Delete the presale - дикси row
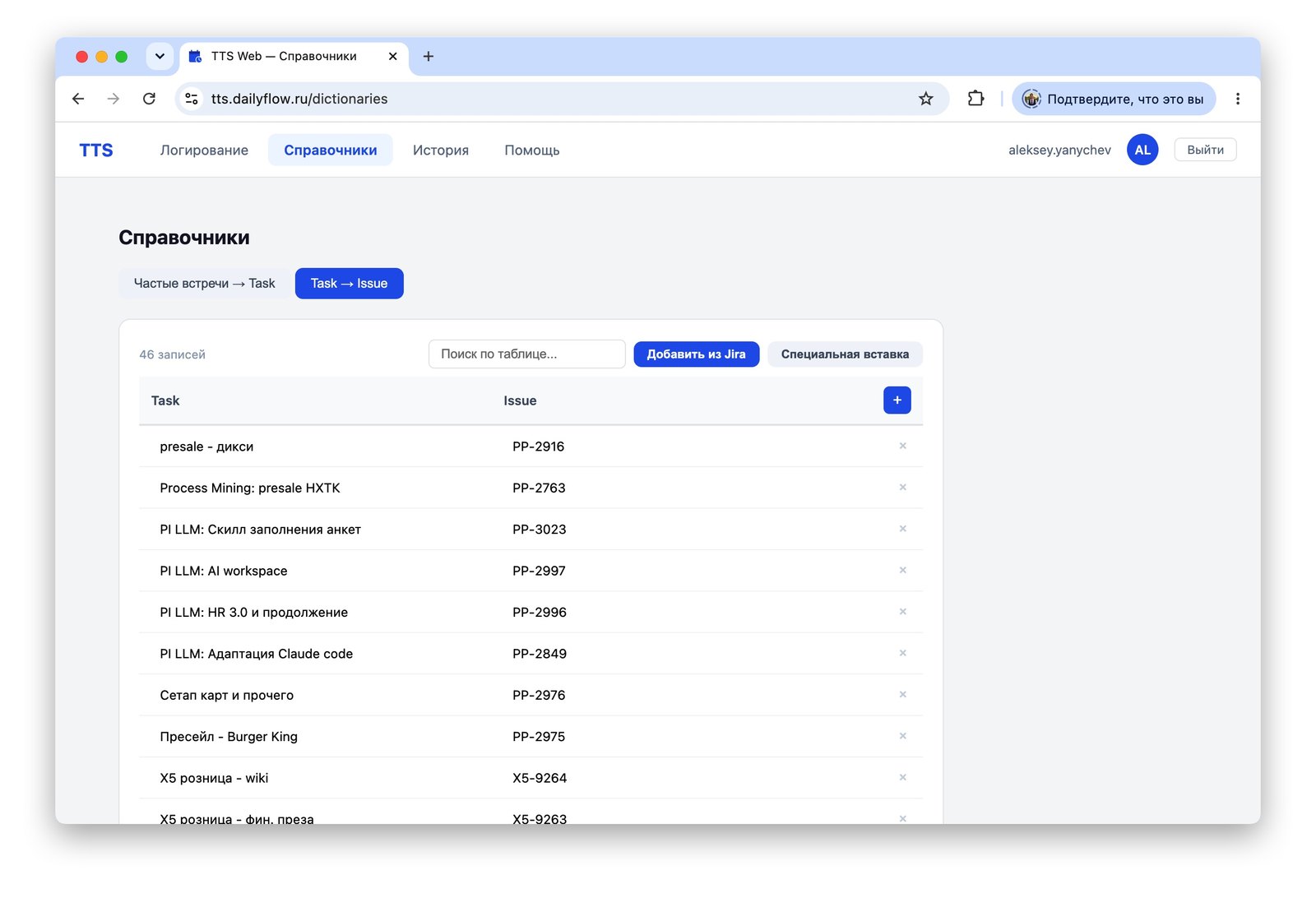 (x=902, y=446)
